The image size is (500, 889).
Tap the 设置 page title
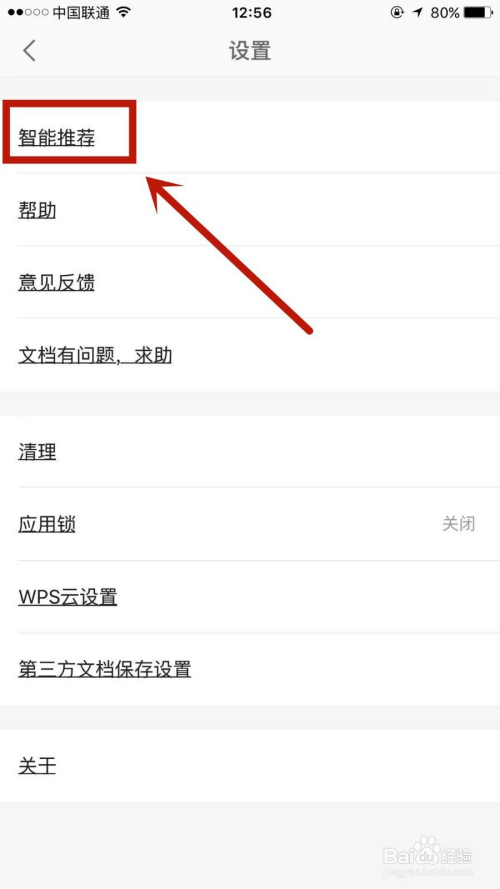(250, 50)
